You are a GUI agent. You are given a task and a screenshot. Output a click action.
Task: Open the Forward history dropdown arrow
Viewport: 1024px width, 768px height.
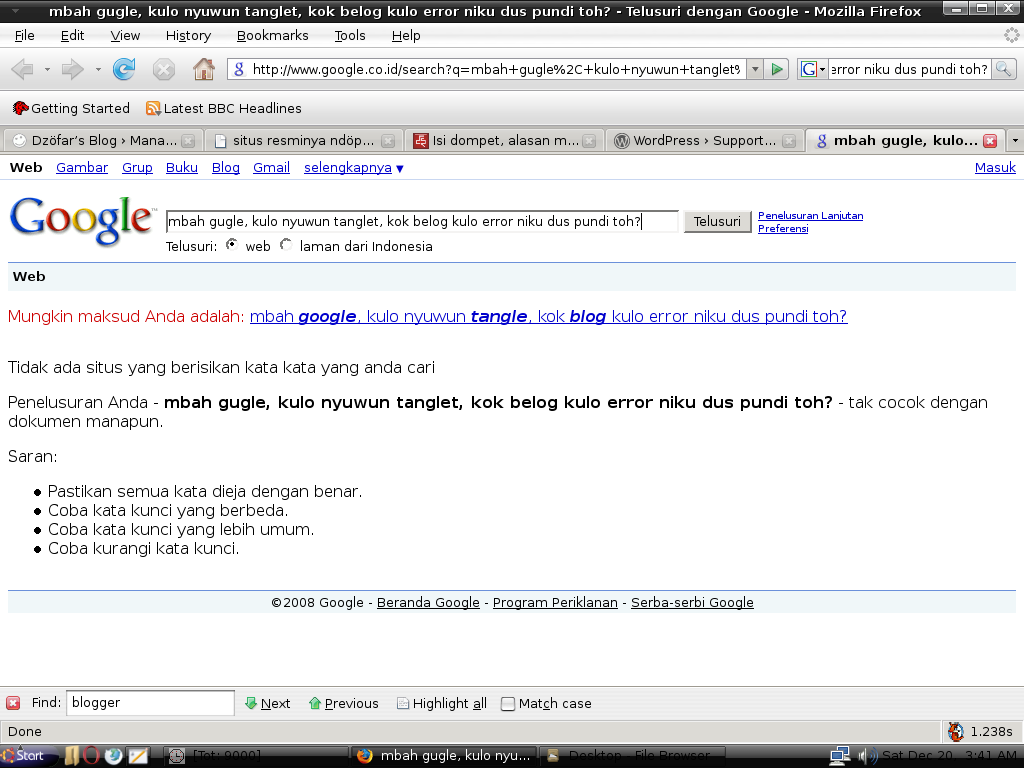98,69
